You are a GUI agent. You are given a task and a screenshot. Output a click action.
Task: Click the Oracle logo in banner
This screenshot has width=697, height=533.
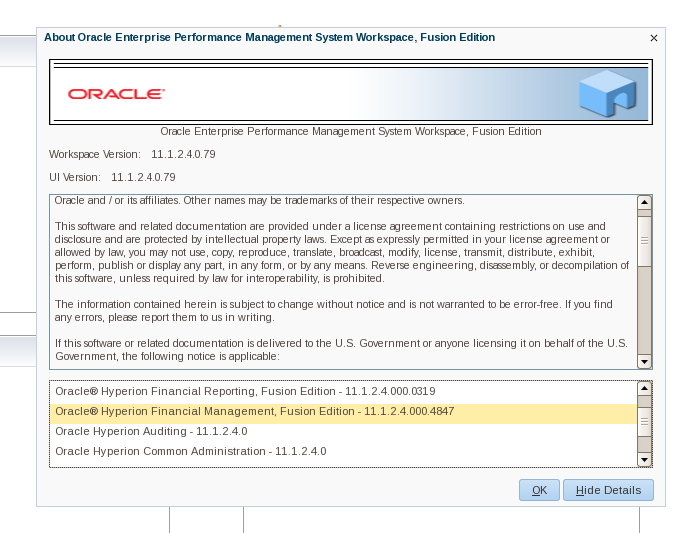click(x=116, y=94)
